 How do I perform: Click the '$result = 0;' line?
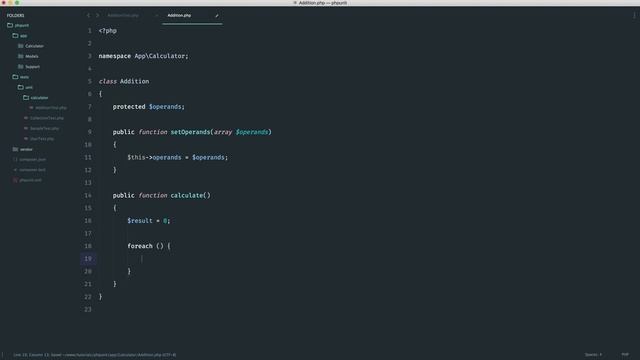149,220
